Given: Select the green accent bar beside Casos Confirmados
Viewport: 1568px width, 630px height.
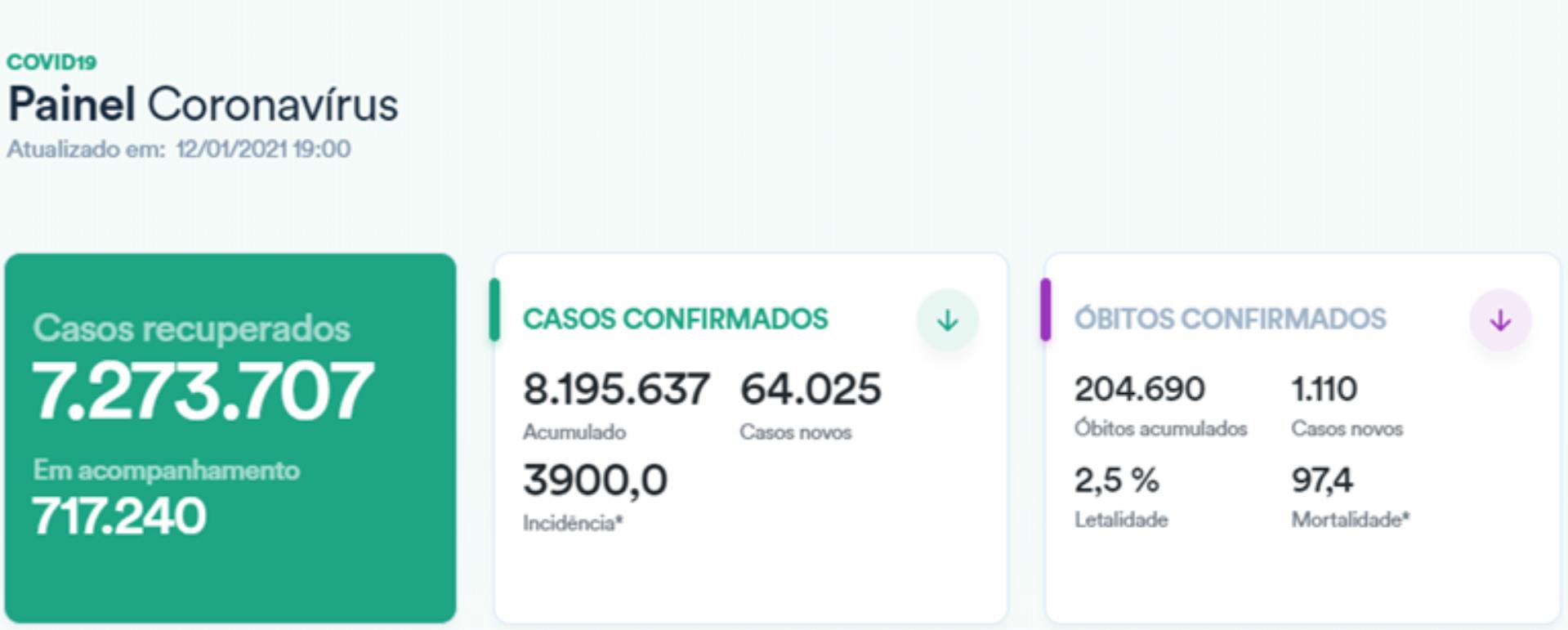Looking at the screenshot, I should tap(494, 310).
